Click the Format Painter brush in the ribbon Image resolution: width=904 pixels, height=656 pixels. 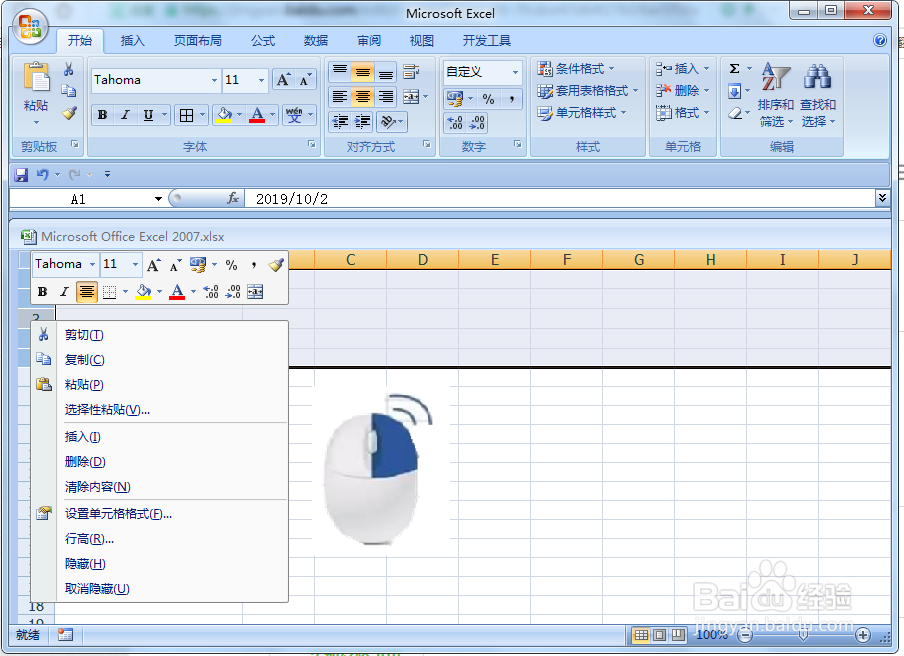click(x=69, y=113)
